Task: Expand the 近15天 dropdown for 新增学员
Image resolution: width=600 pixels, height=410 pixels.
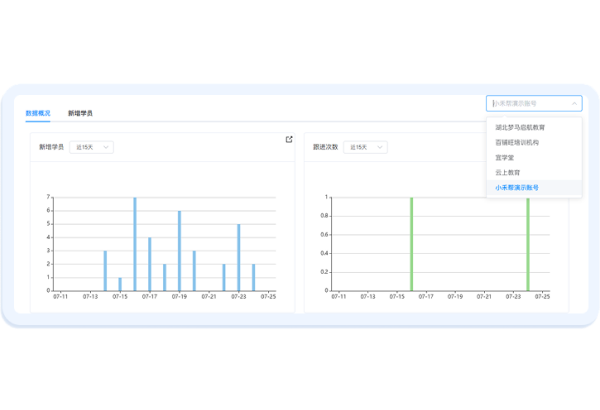Action: pos(92,147)
